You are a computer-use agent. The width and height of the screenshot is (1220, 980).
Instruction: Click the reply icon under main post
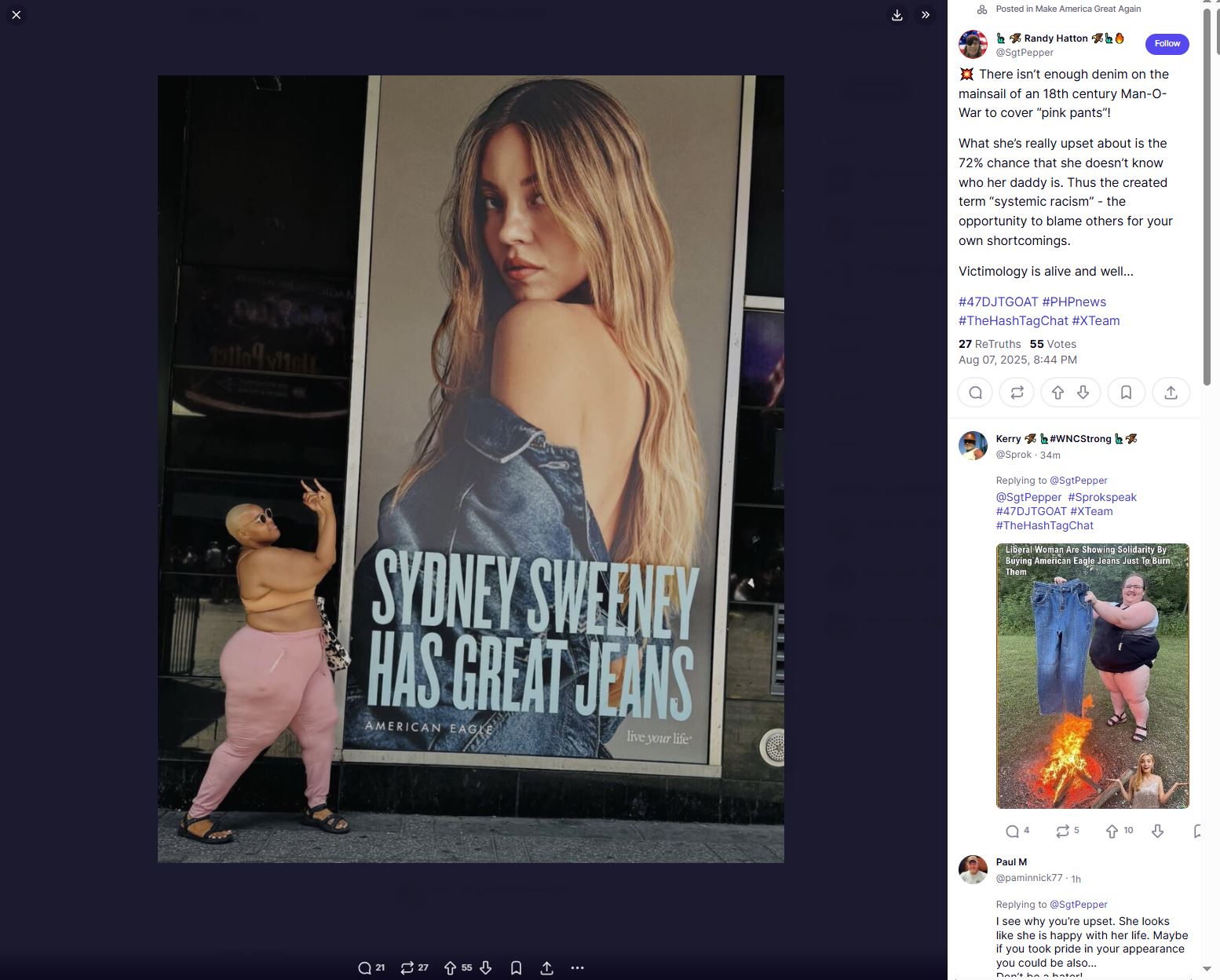pos(975,393)
